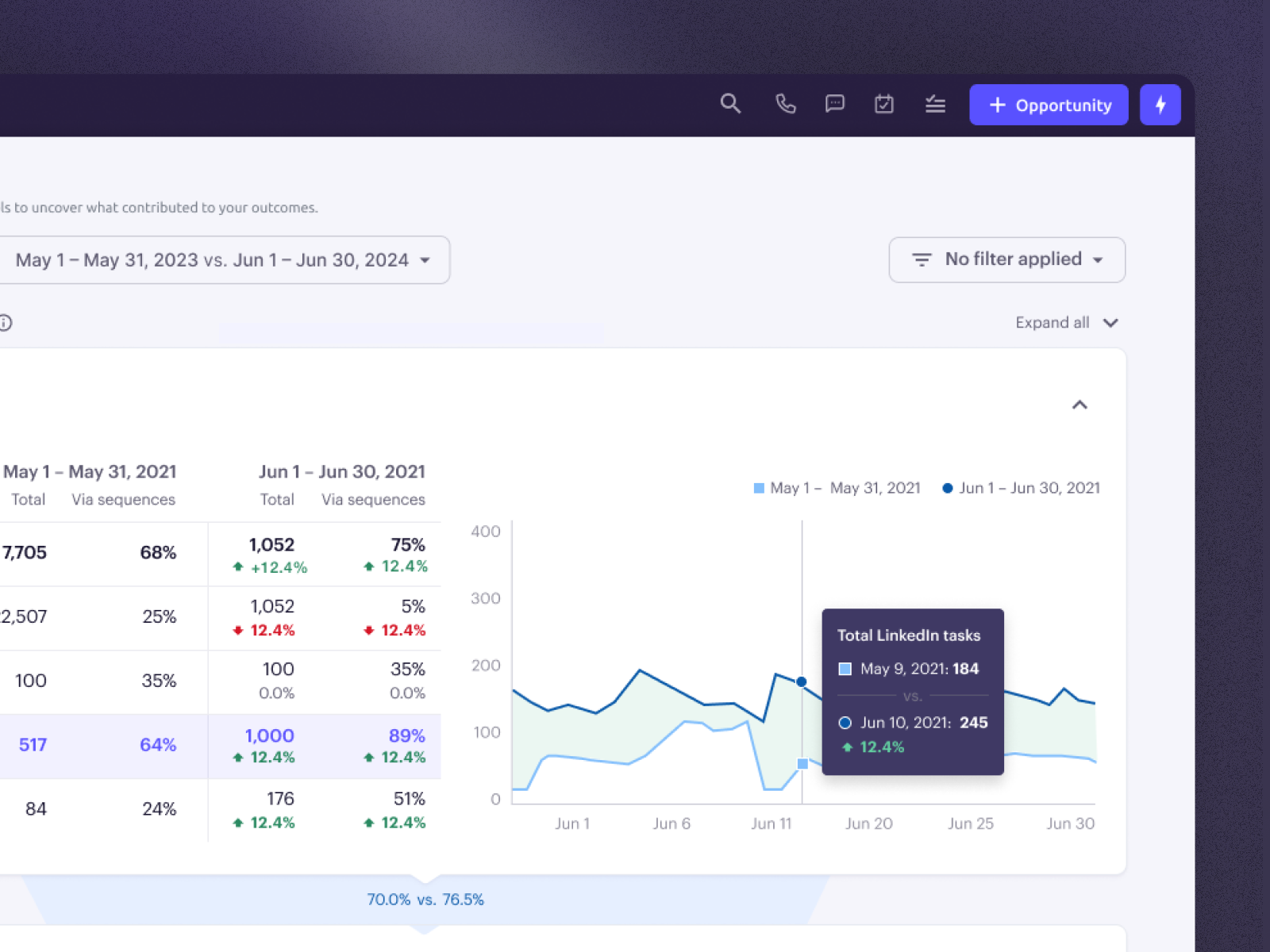
Task: Select the Jun 1 – Jun 30, 2021 column header
Action: 341,471
